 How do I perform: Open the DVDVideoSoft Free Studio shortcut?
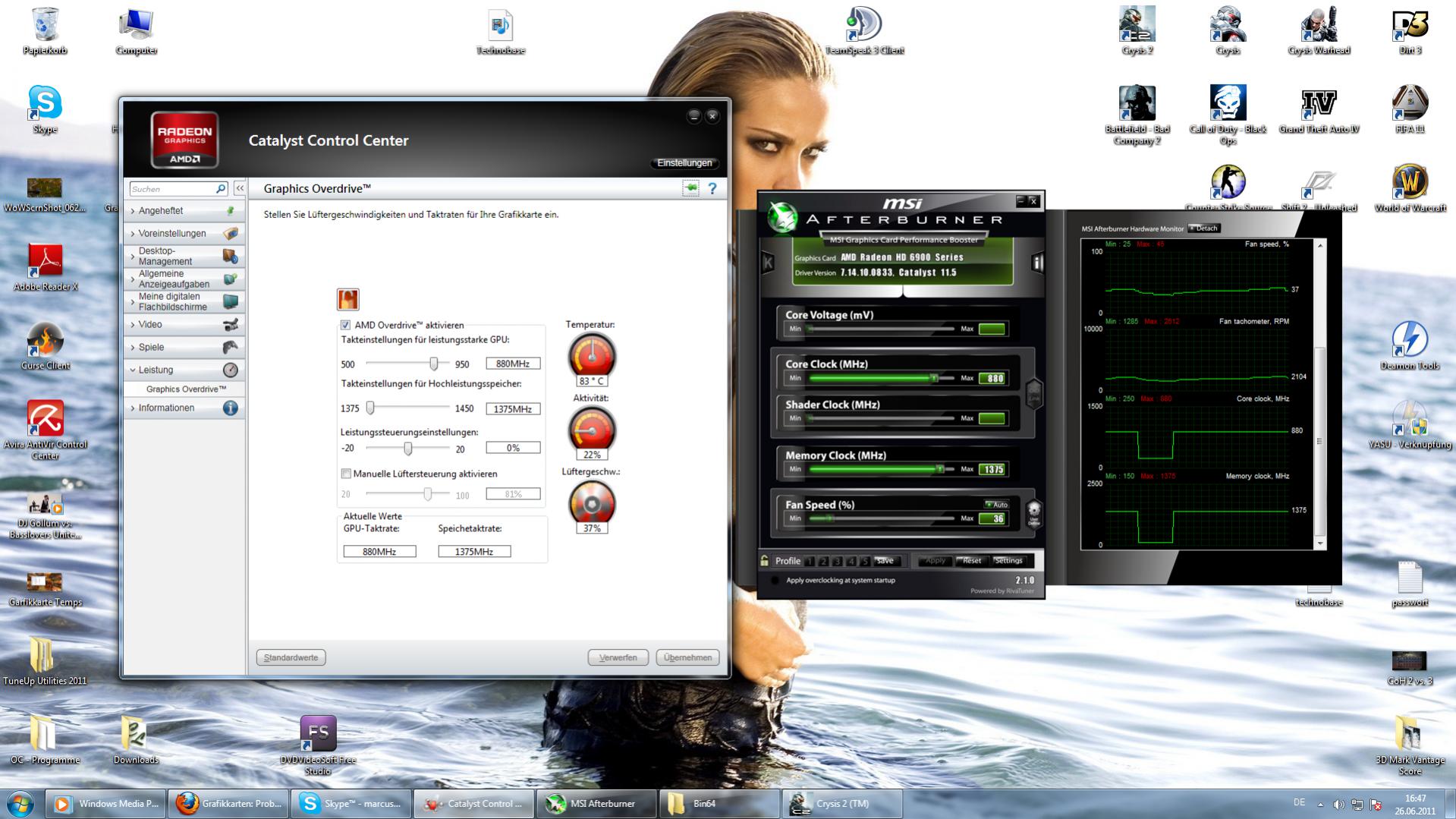click(318, 745)
